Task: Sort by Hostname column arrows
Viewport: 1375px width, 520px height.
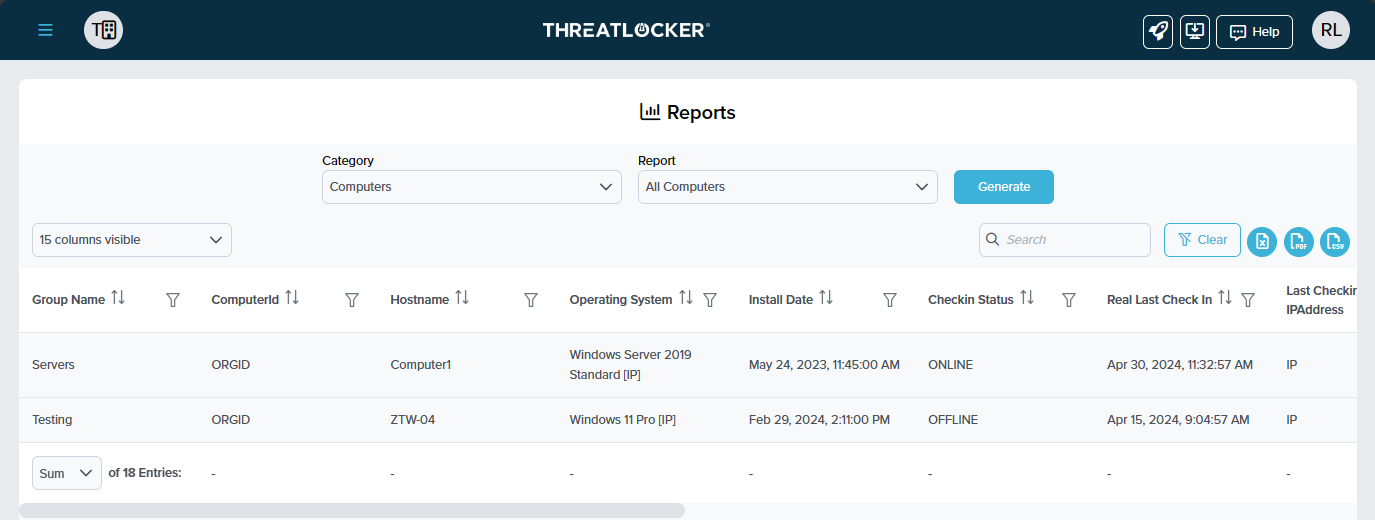Action: 462,298
